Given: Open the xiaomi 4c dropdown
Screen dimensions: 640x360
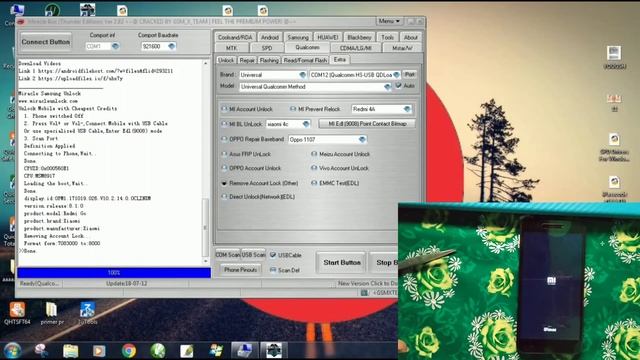Looking at the screenshot, I should click(x=306, y=124).
